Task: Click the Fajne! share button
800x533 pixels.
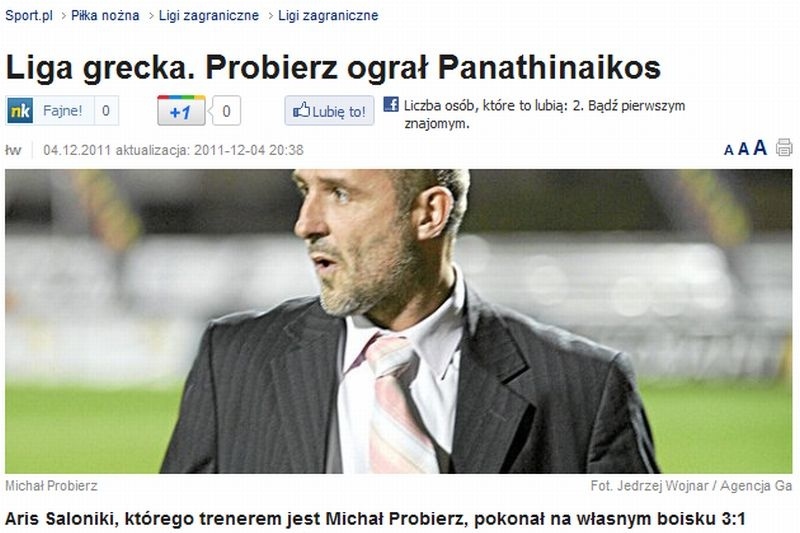Action: coord(62,110)
